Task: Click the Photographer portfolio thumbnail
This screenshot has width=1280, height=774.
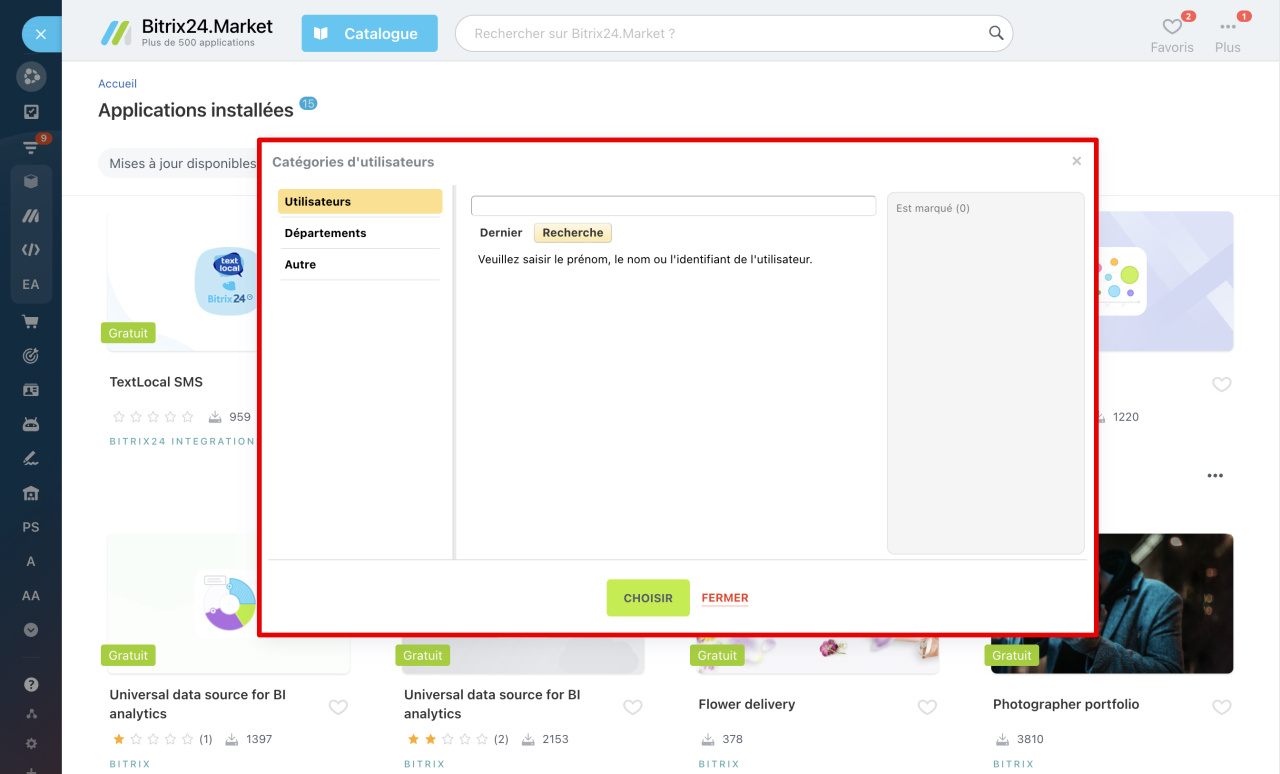Action: click(x=1112, y=605)
